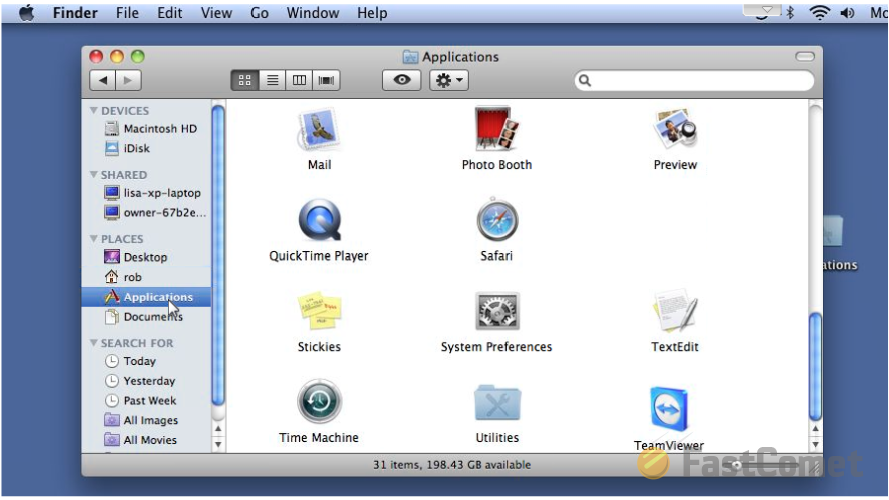Launch QuickTime Player icon

(x=319, y=221)
